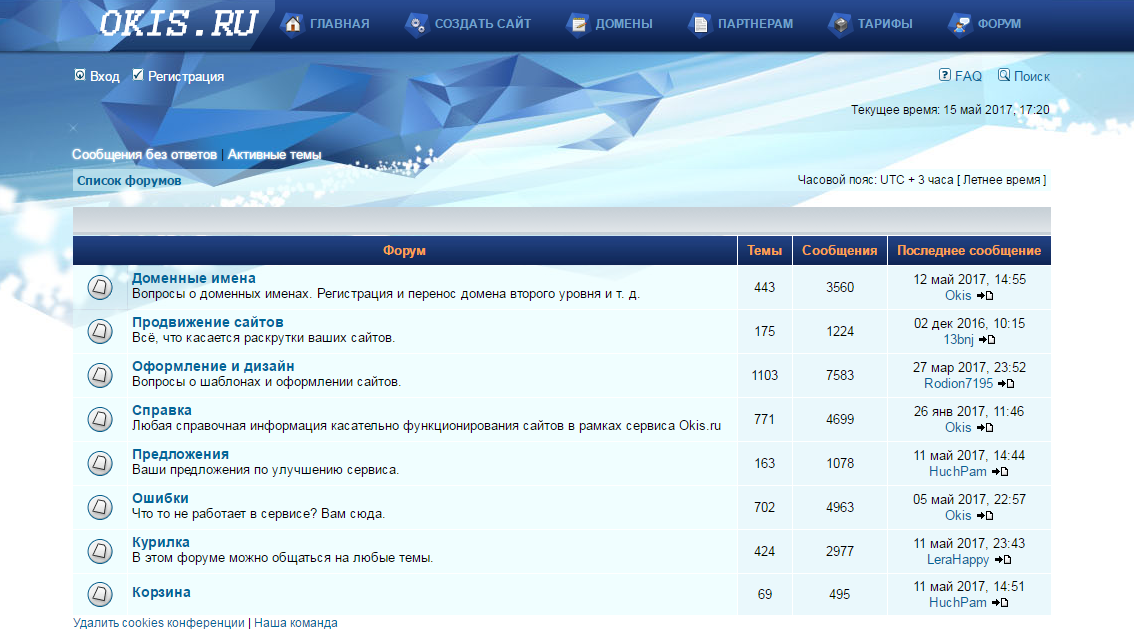Go to last post icon beside 13bnj
1134x631 pixels.
tap(987, 340)
